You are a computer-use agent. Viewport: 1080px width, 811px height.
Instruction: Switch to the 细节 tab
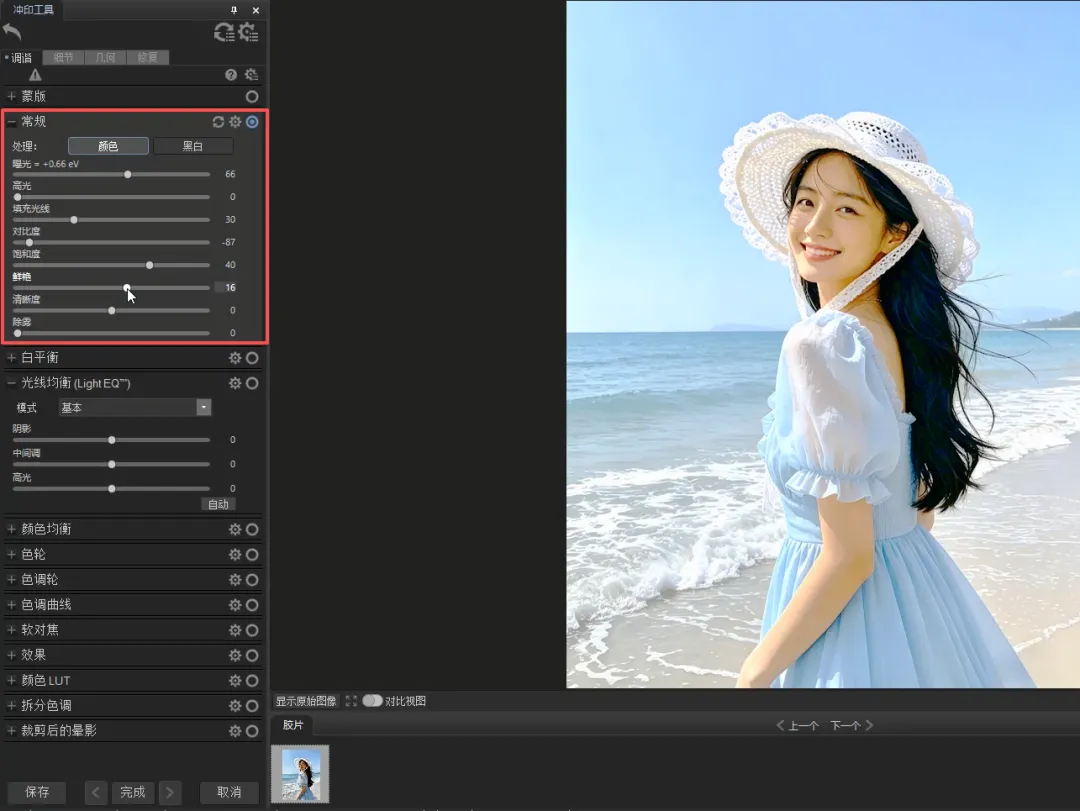[63, 58]
